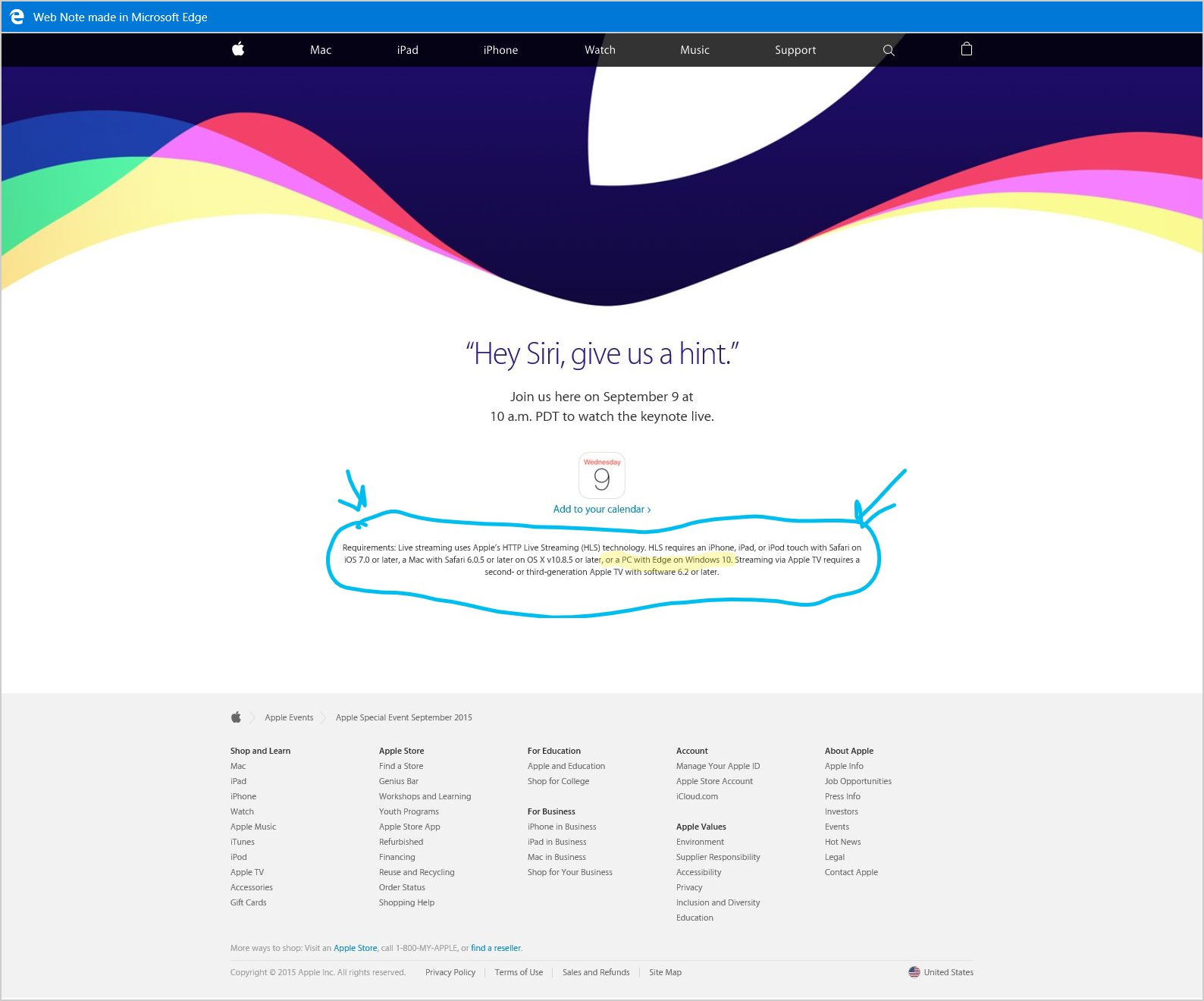Image resolution: width=1204 pixels, height=1001 pixels.
Task: Open Sales and Refunds link
Action: [596, 972]
